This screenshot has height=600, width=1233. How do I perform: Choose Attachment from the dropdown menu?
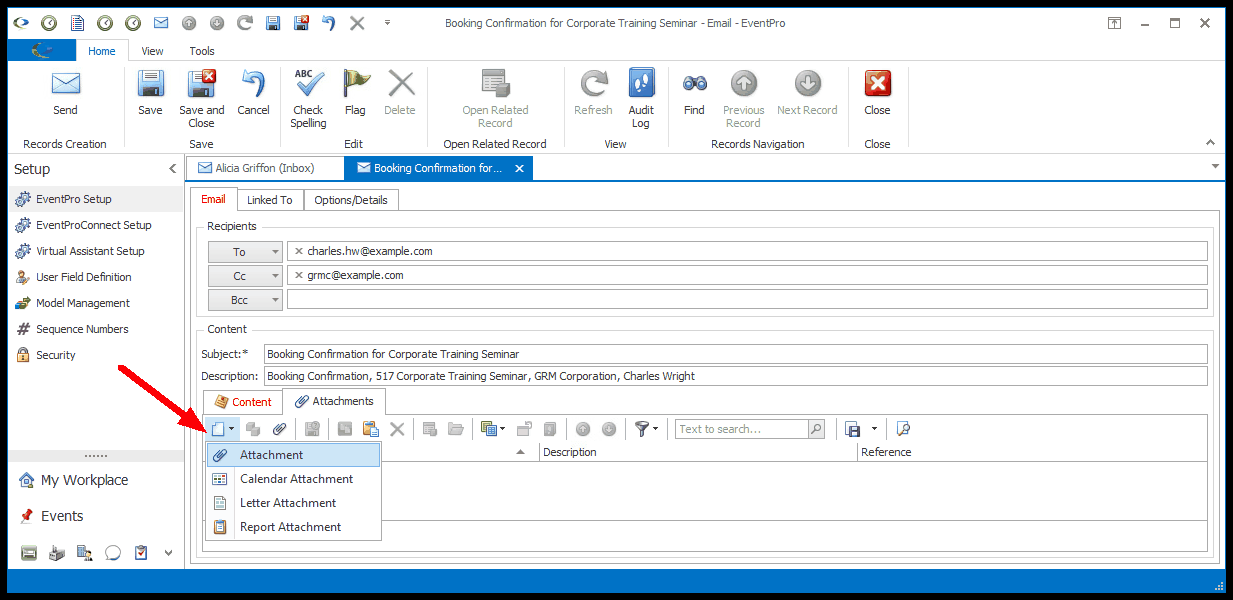click(293, 455)
